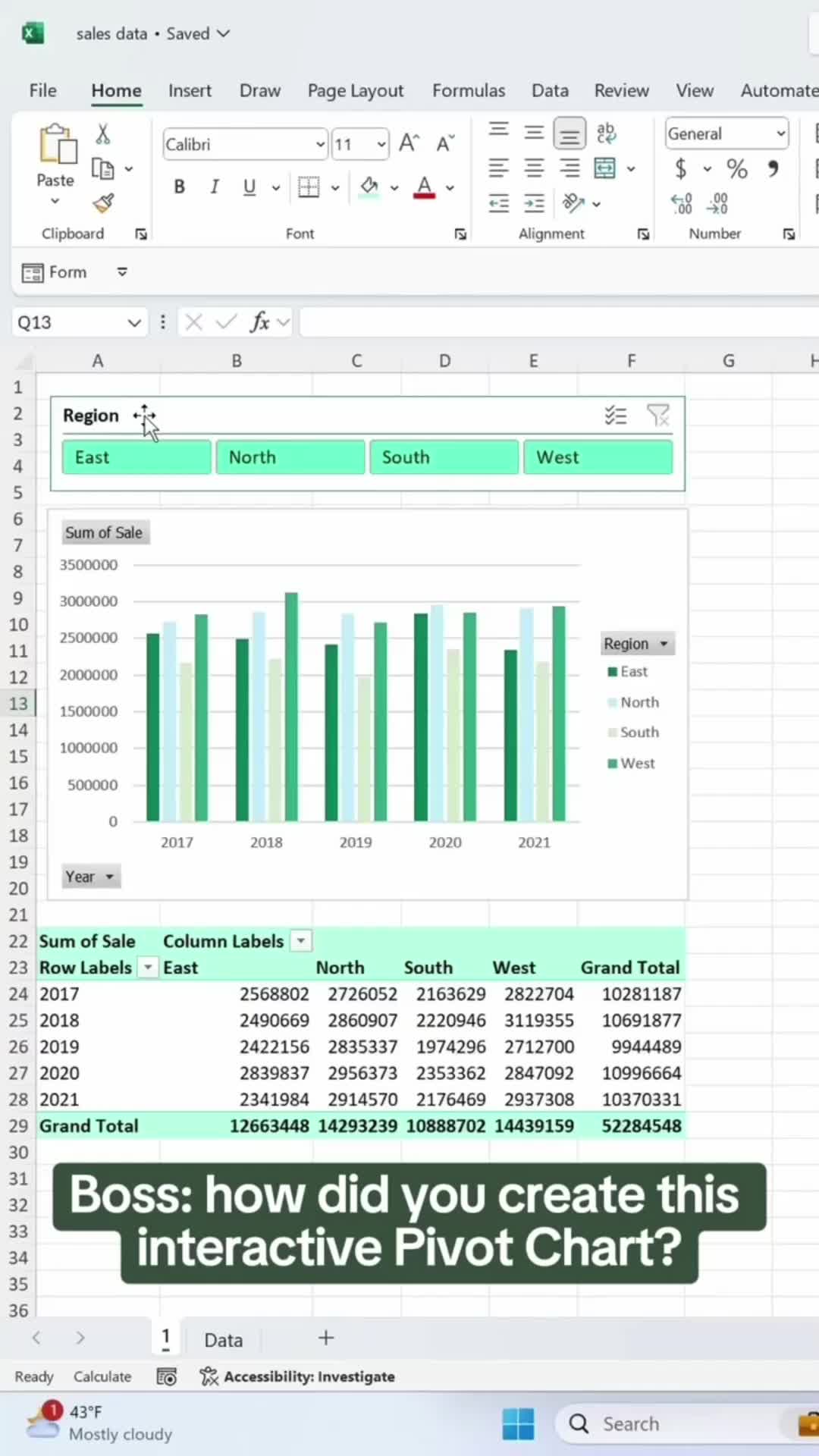Apply cell Borders icon
This screenshot has width=819, height=1456.
coord(309,187)
